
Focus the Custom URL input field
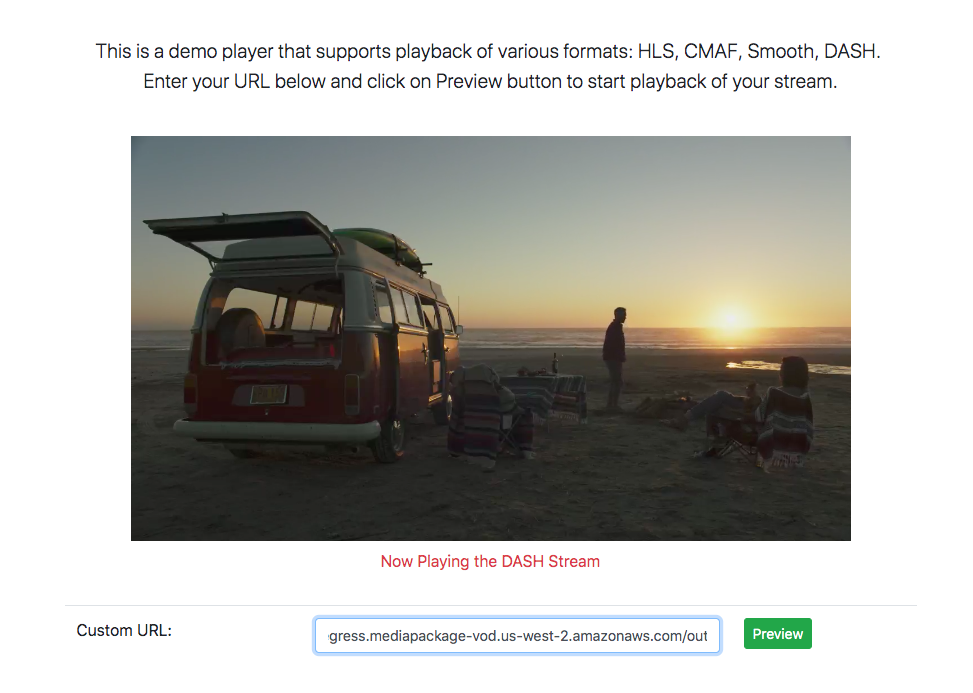tap(517, 635)
